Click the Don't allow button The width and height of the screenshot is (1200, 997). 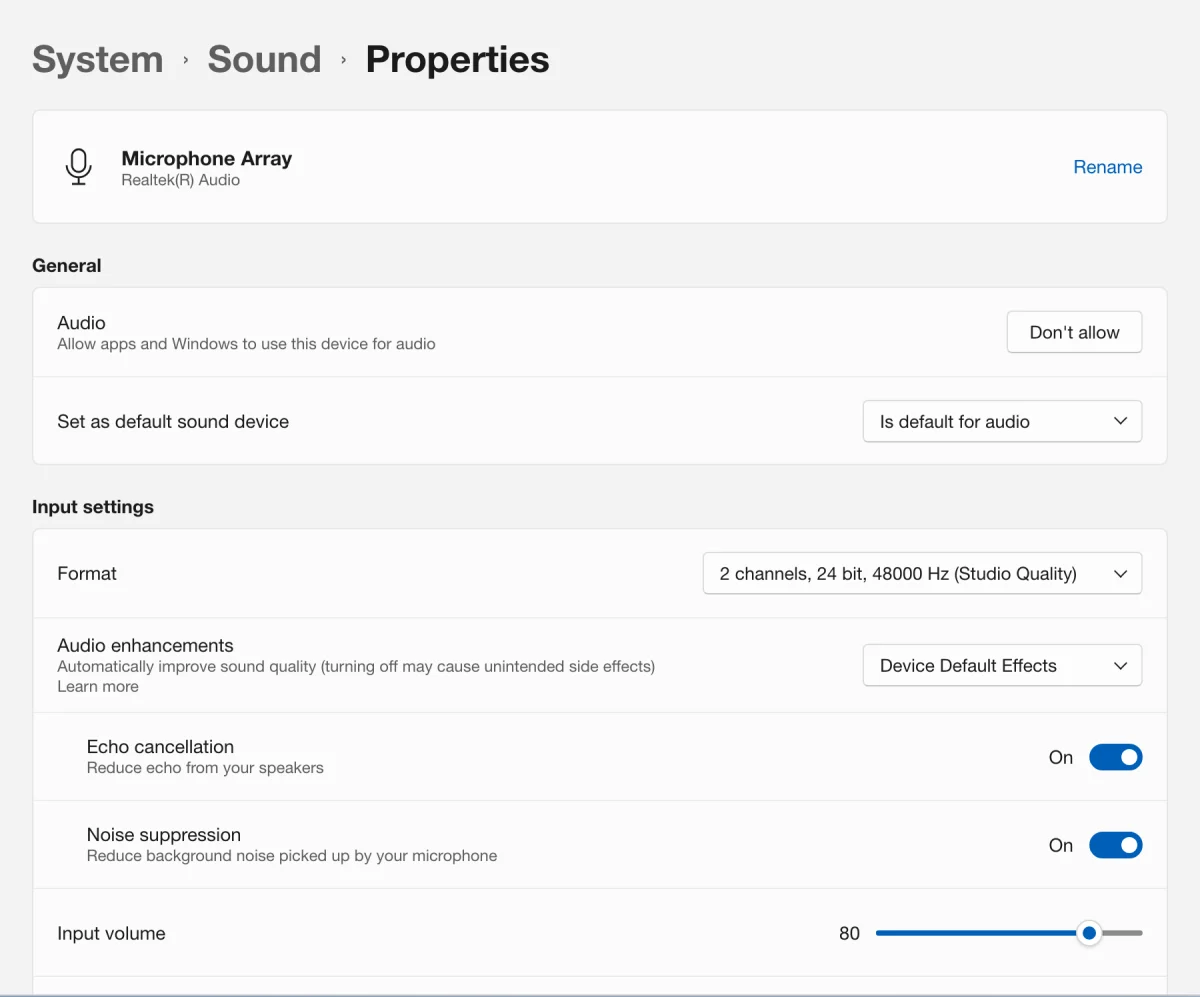pyautogui.click(x=1074, y=332)
